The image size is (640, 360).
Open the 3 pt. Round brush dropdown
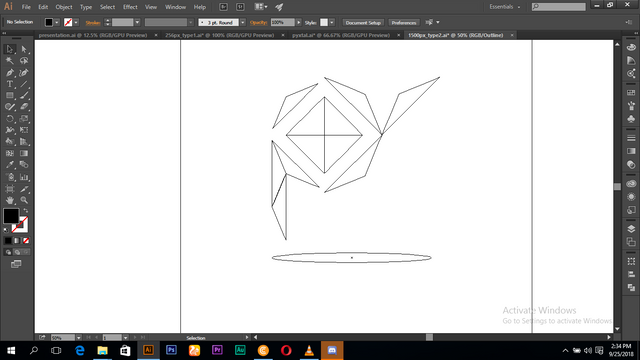[x=242, y=22]
